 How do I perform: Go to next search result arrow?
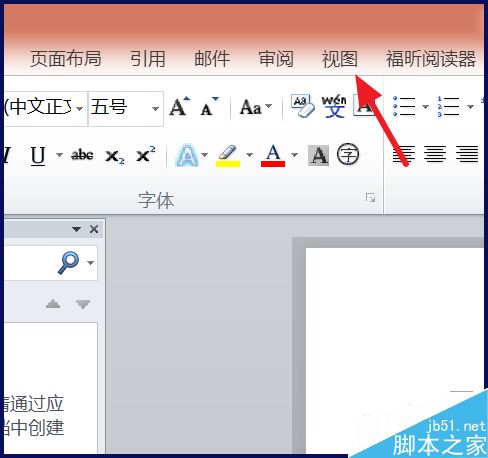click(83, 304)
